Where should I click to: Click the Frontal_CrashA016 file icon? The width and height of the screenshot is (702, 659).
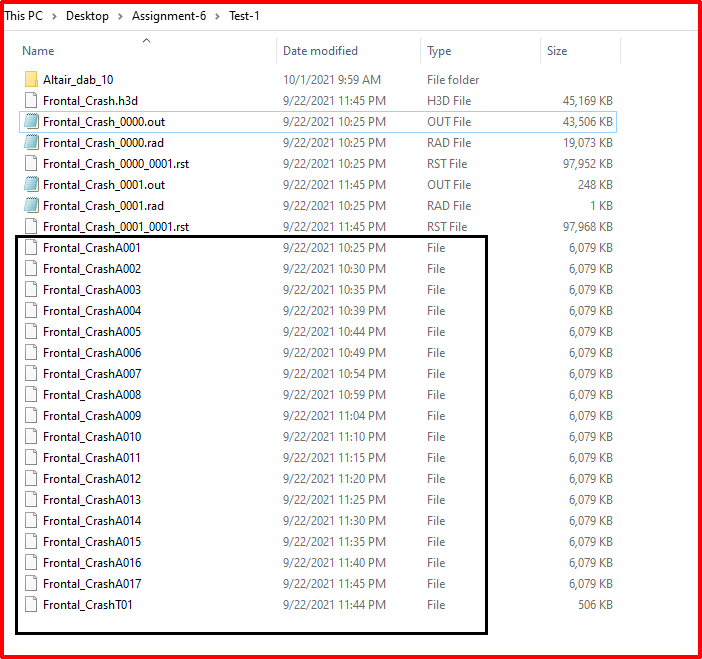pyautogui.click(x=31, y=563)
